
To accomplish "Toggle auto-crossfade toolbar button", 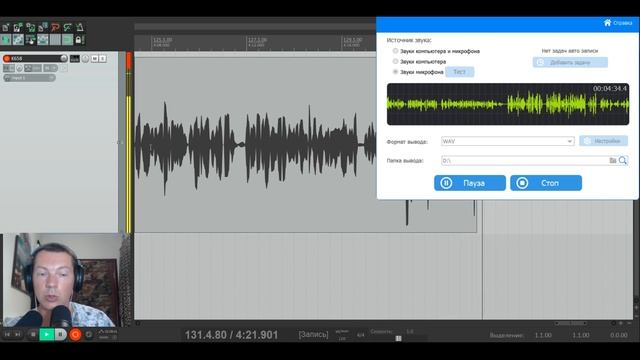I will point(6,40).
